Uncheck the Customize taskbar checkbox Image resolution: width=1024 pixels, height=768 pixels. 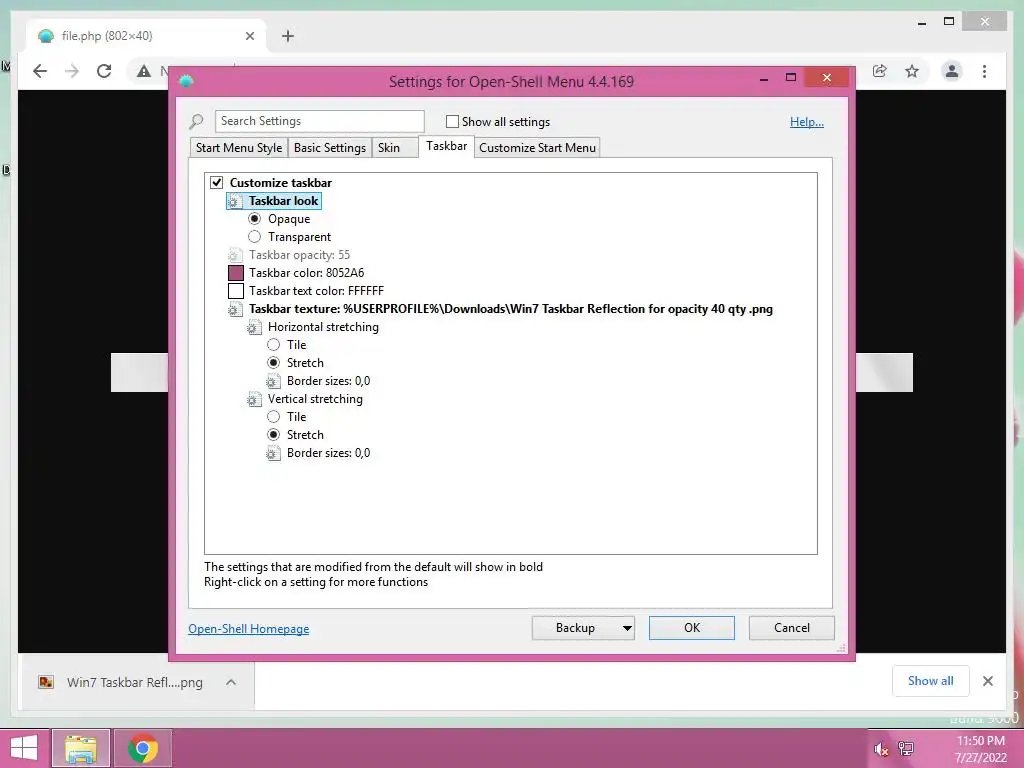click(x=216, y=182)
